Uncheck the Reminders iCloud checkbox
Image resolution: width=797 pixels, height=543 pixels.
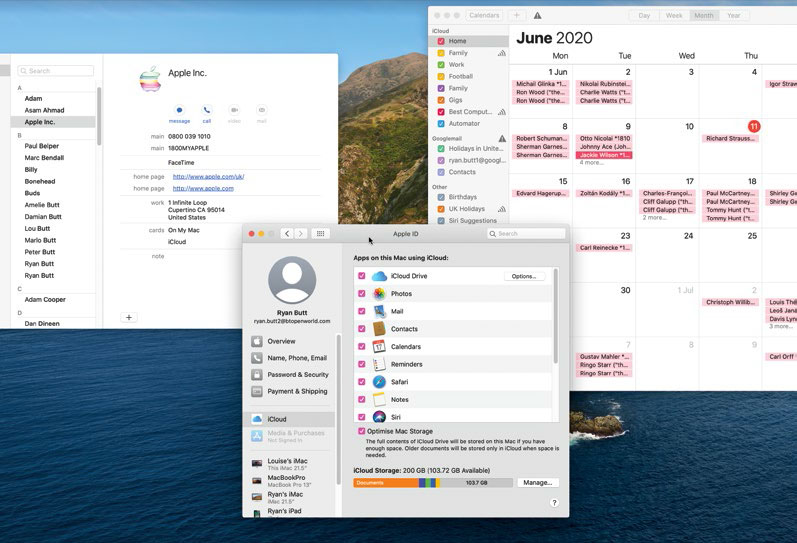coord(361,364)
